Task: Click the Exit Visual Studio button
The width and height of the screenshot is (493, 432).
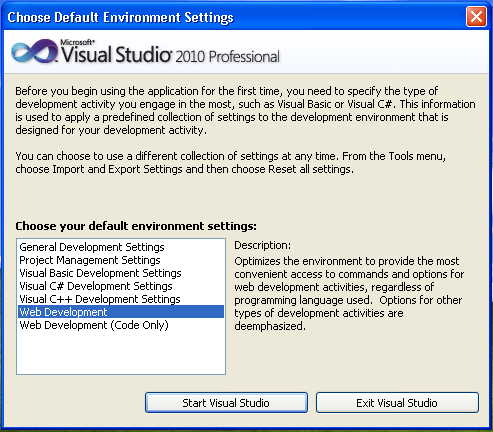Action: [x=397, y=403]
